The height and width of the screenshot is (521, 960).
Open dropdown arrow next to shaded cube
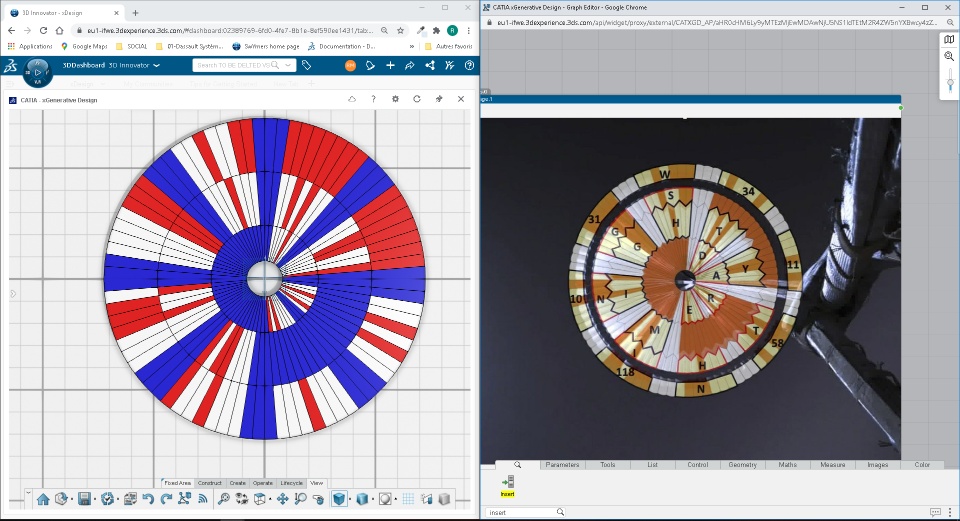350,500
